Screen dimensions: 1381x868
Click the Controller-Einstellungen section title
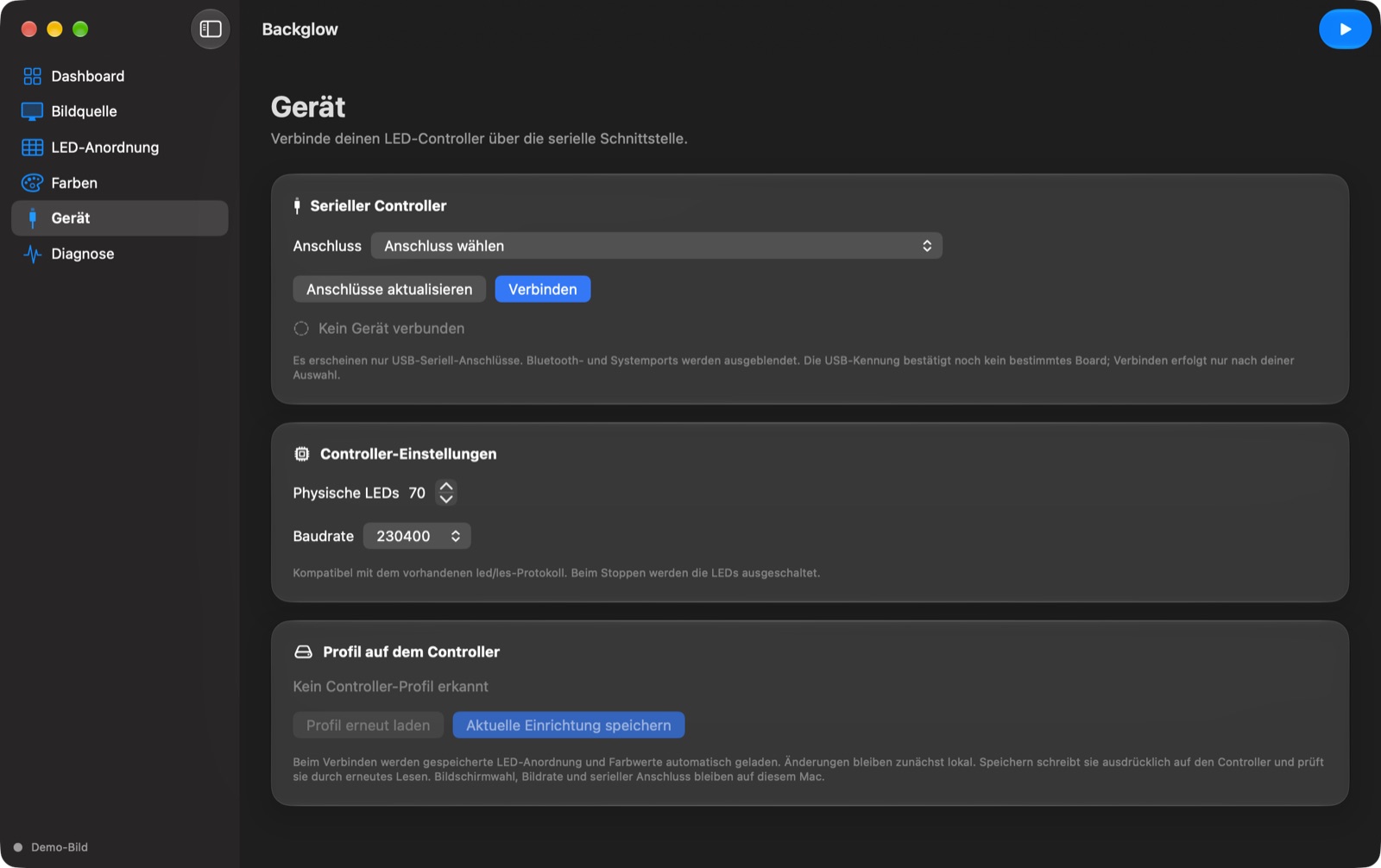(408, 454)
